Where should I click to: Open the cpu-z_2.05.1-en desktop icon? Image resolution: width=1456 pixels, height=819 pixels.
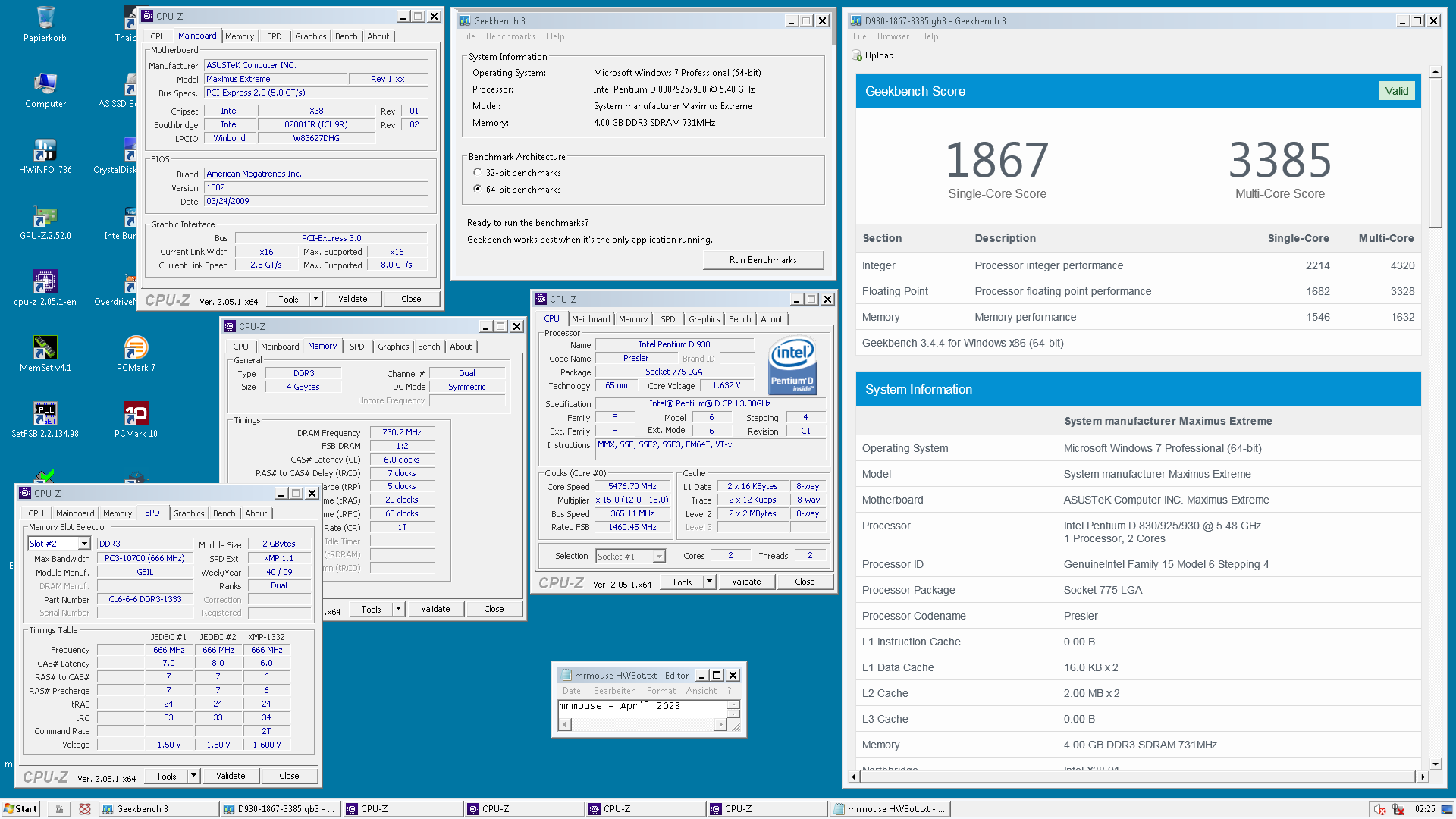(x=45, y=288)
